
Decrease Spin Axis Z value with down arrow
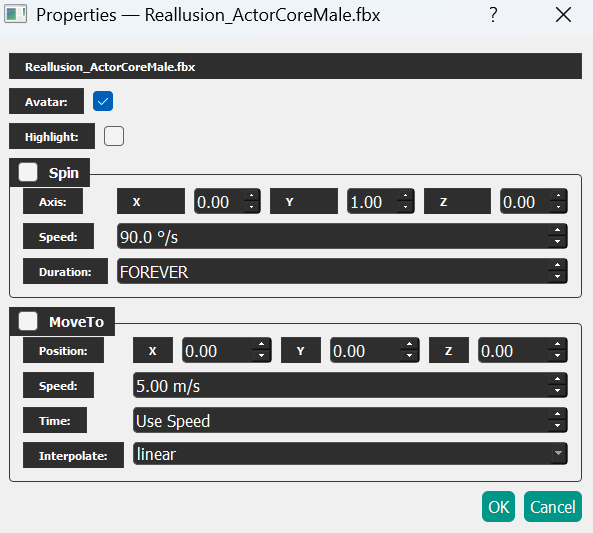(558, 207)
